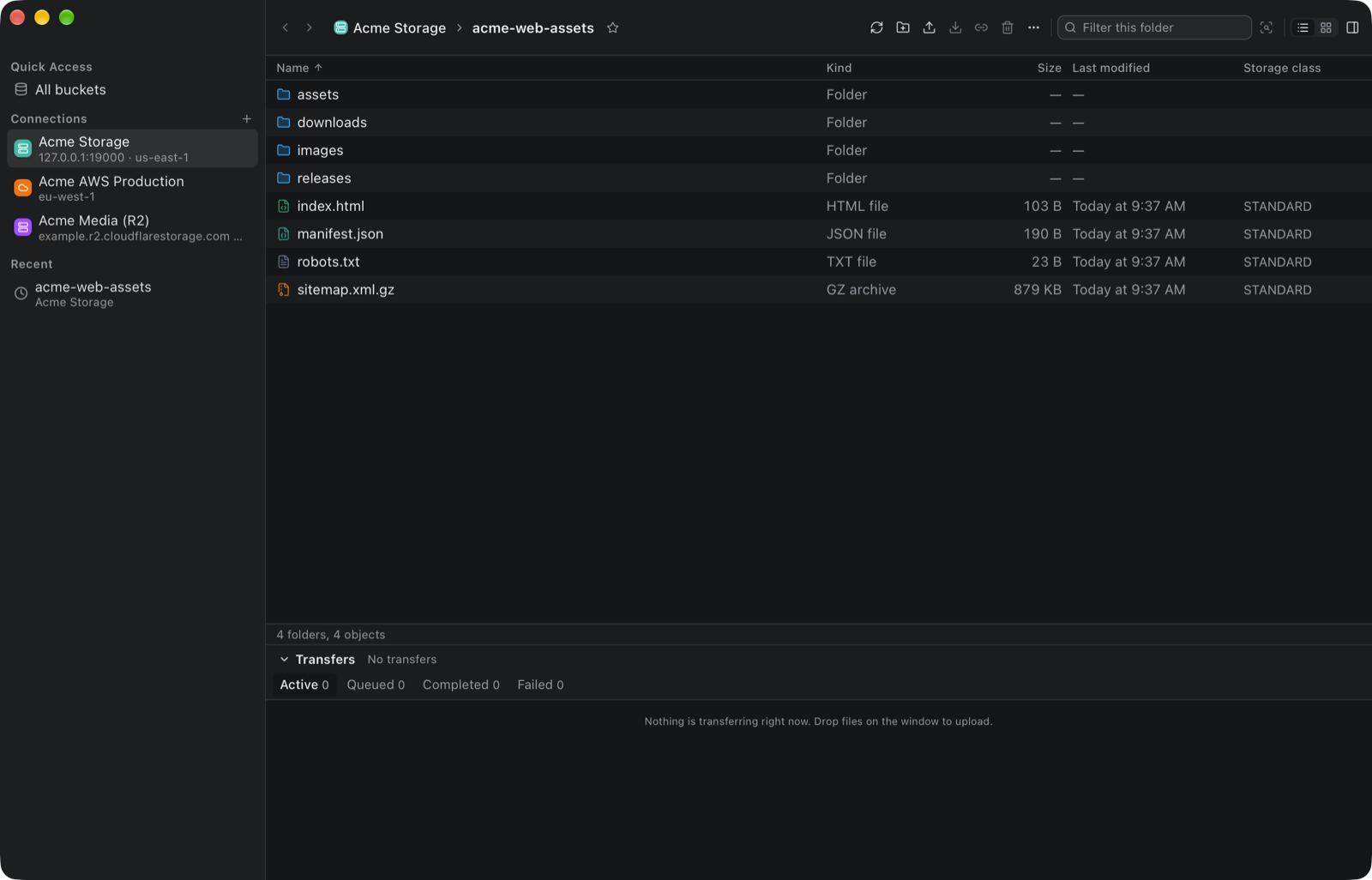The height and width of the screenshot is (880, 1372).
Task: Click the Filter this folder field
Action: 1154,27
